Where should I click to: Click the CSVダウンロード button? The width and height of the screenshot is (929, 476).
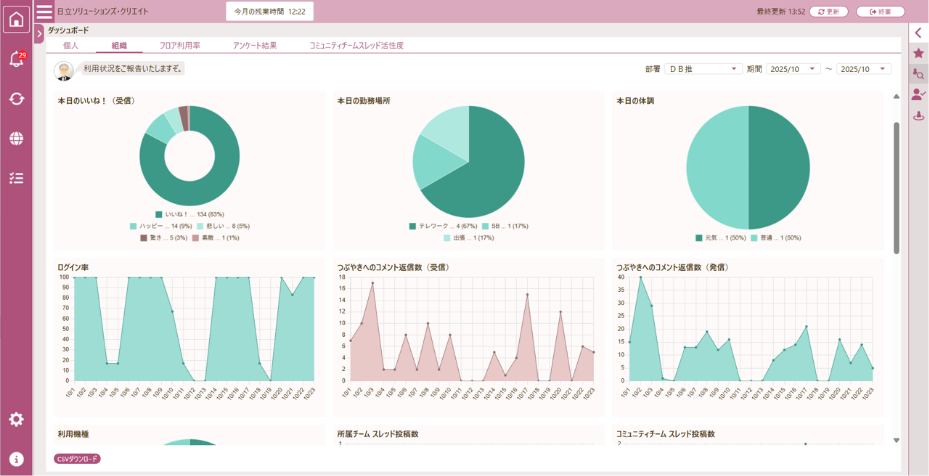point(77,459)
